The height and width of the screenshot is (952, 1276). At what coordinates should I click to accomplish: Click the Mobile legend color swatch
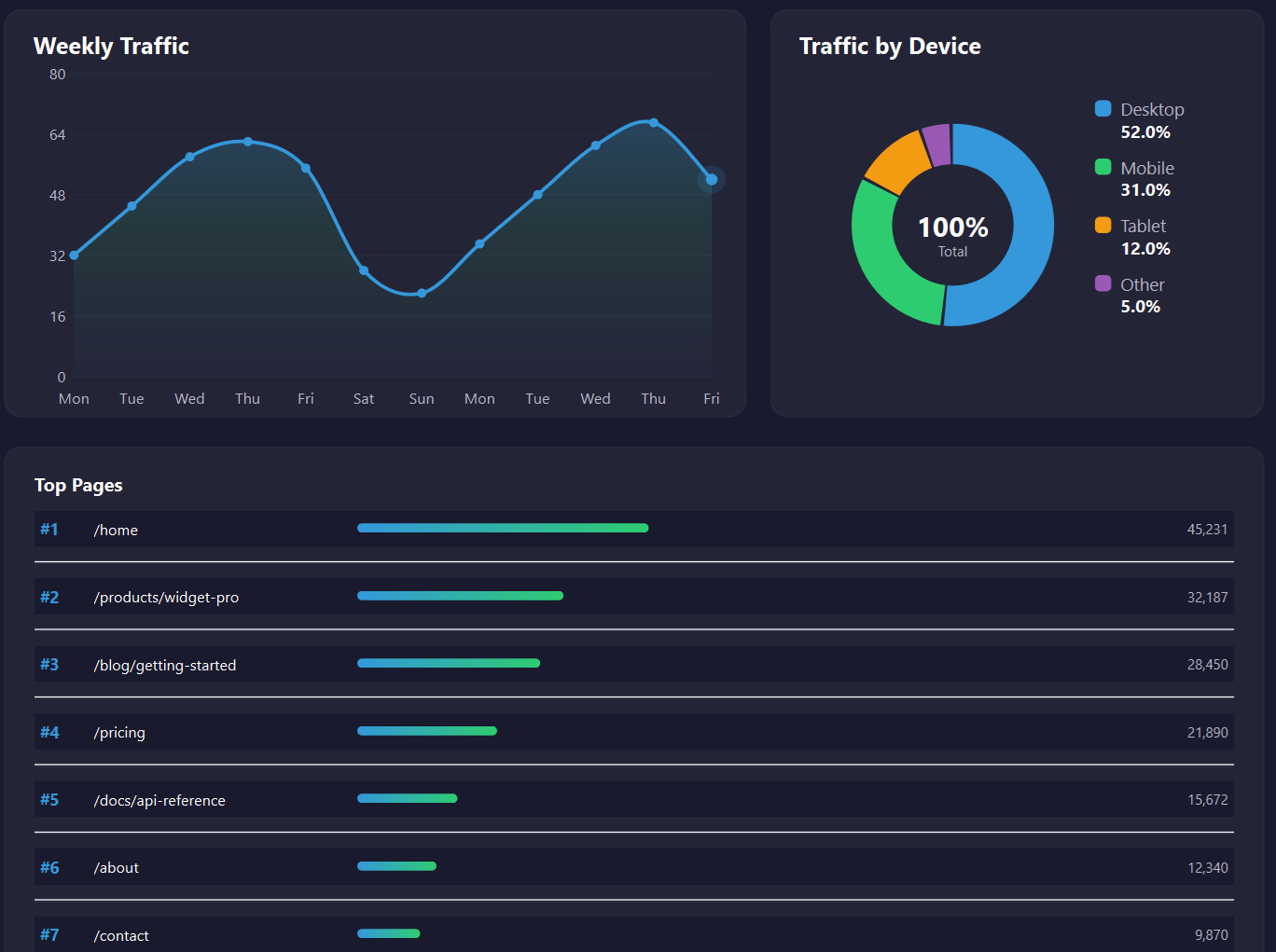tap(1103, 167)
